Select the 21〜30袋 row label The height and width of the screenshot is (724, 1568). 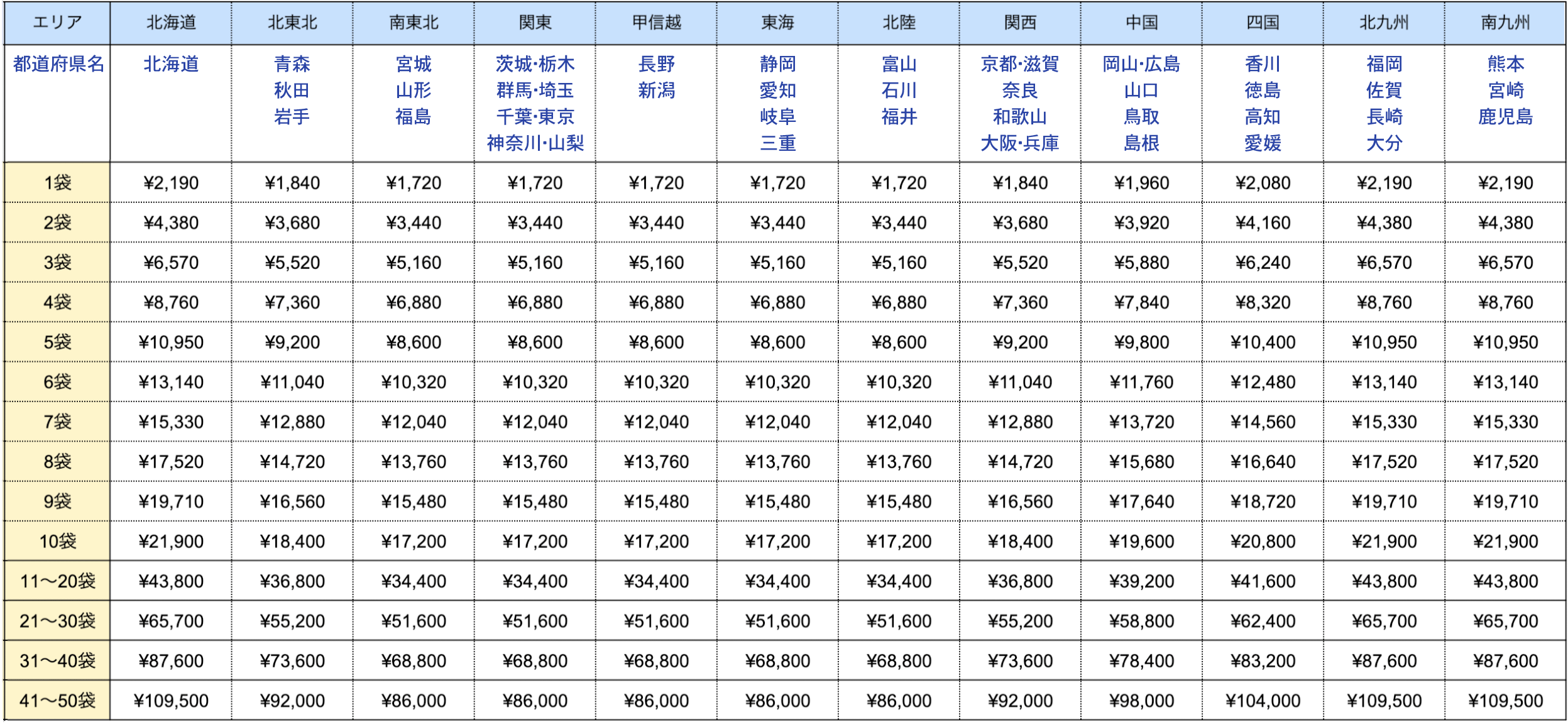[57, 621]
